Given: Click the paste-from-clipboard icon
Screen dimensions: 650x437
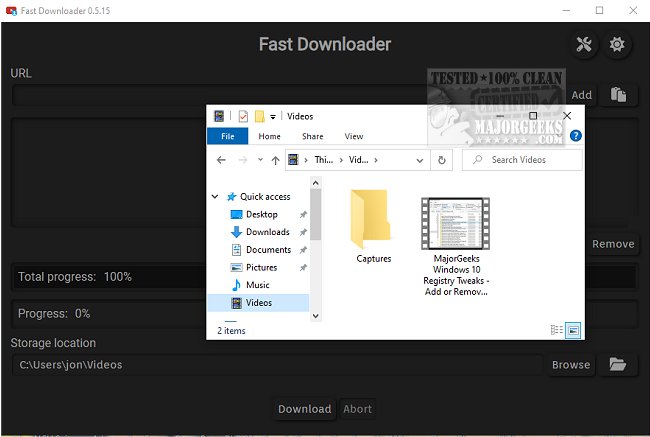Looking at the screenshot, I should [619, 95].
